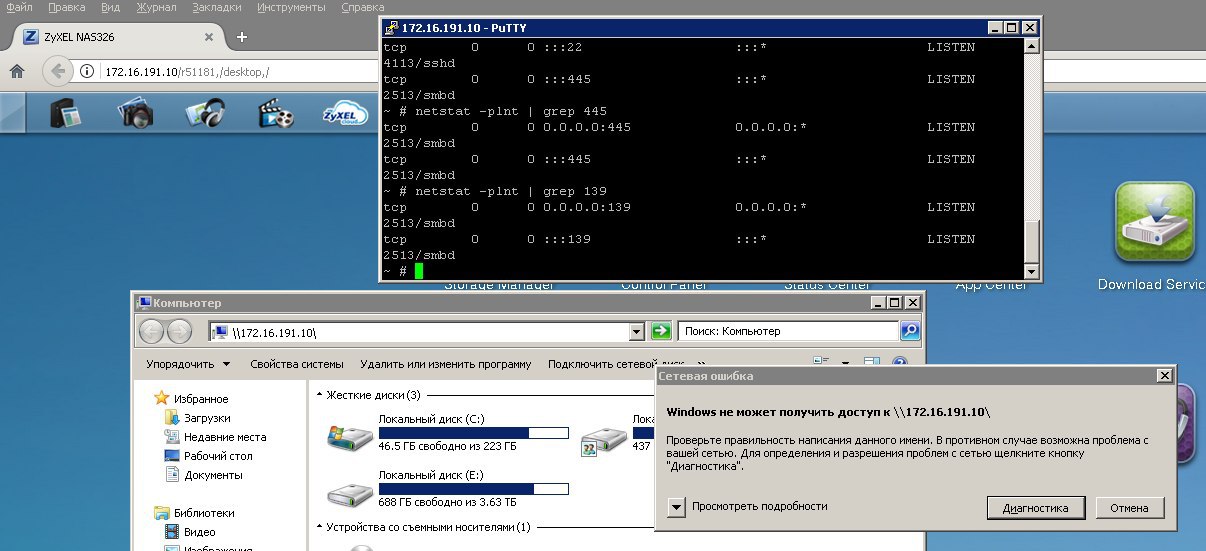Open the view options dropdown arrow
This screenshot has width=1206, height=551.
pyautogui.click(x=845, y=364)
